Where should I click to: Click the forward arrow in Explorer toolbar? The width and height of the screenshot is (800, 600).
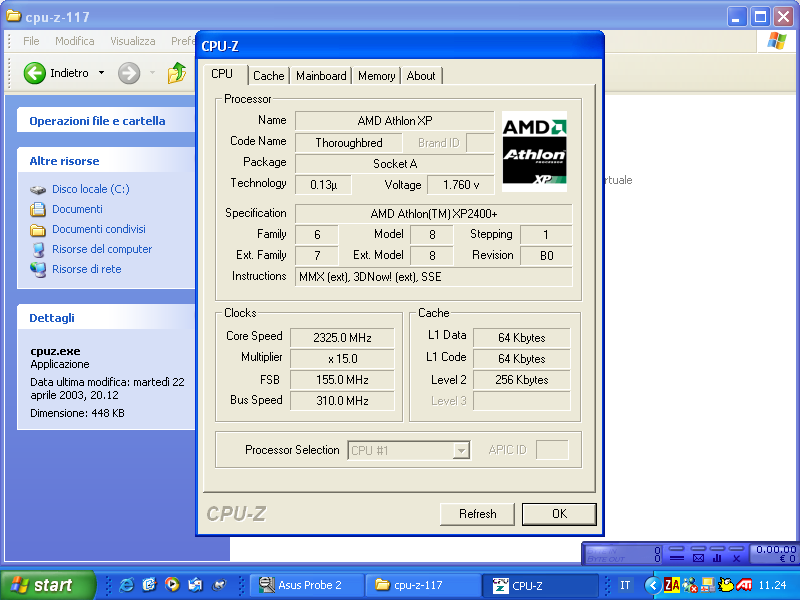tap(129, 73)
